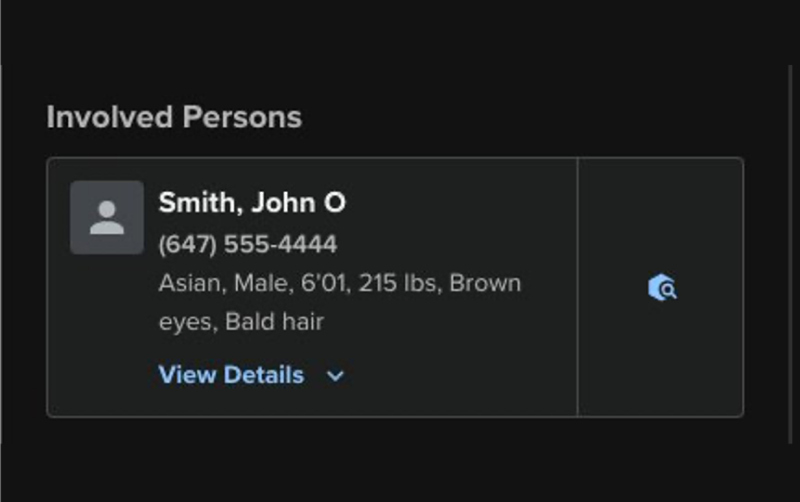Search records for the involved person
The image size is (800, 502).
click(662, 288)
